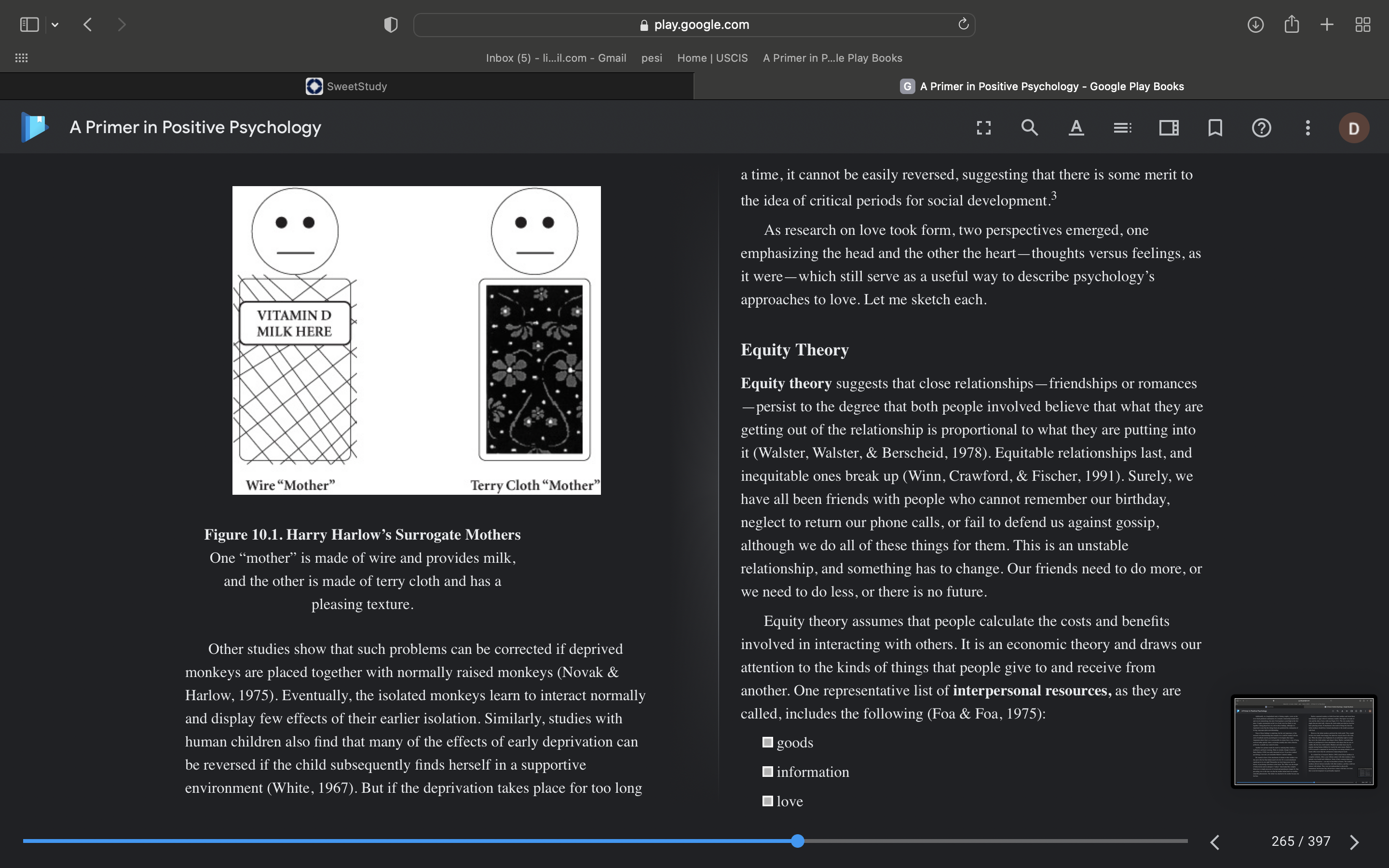Viewport: 1389px width, 868px height.
Task: Open the privacy shield report
Action: [x=391, y=25]
